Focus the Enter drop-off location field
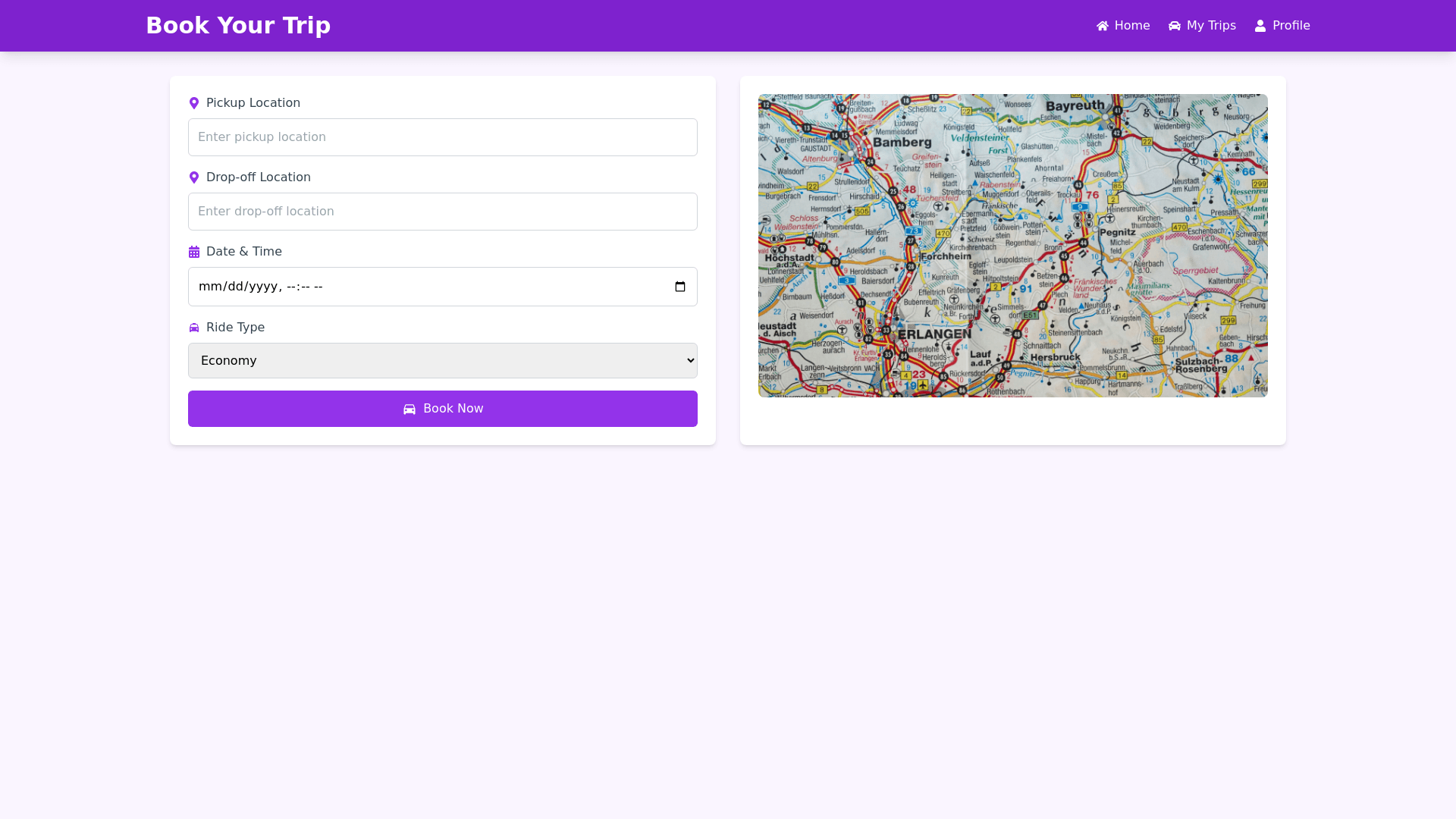 442,212
